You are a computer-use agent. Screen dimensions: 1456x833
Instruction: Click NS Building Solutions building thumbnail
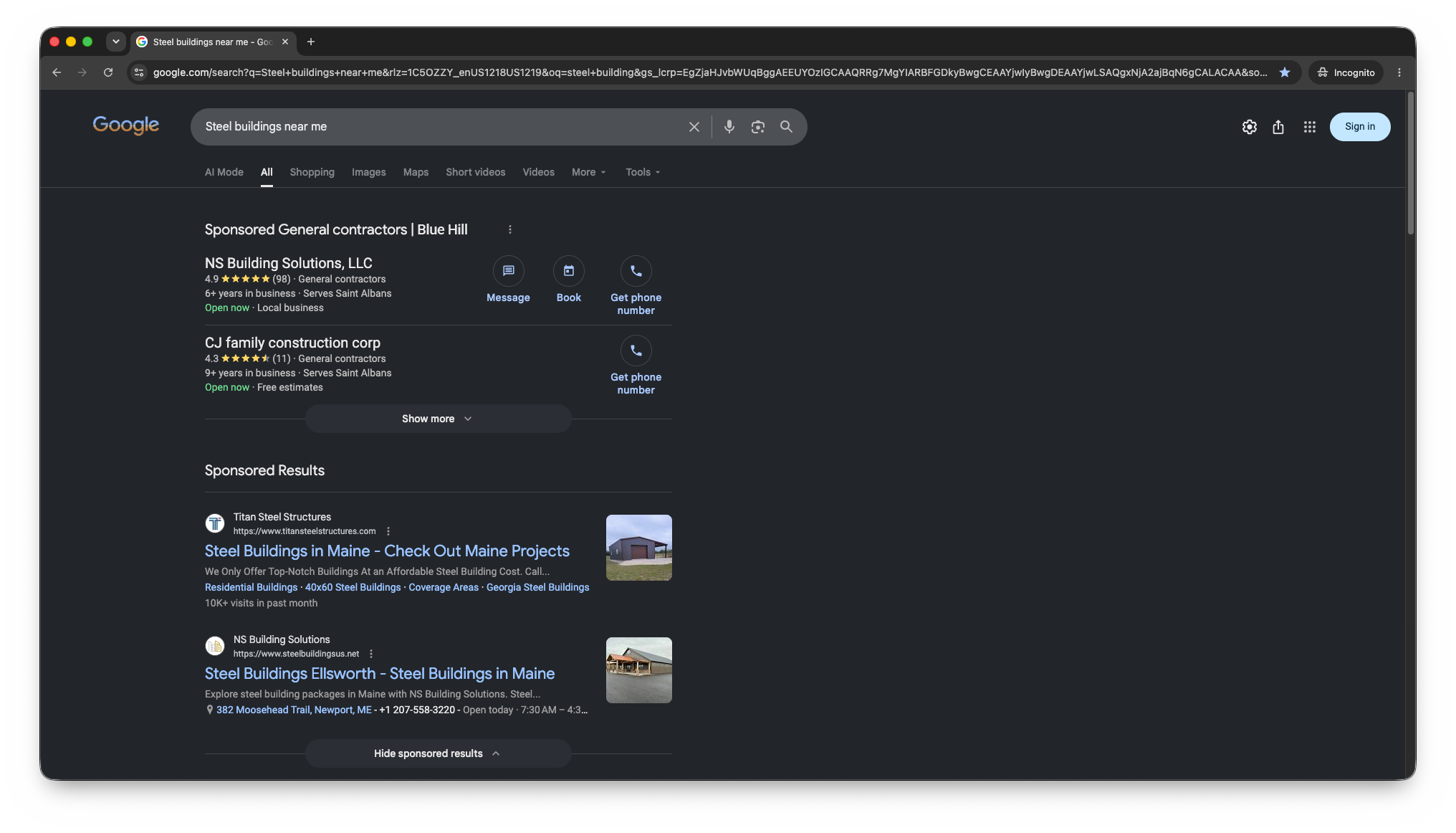[x=638, y=670]
